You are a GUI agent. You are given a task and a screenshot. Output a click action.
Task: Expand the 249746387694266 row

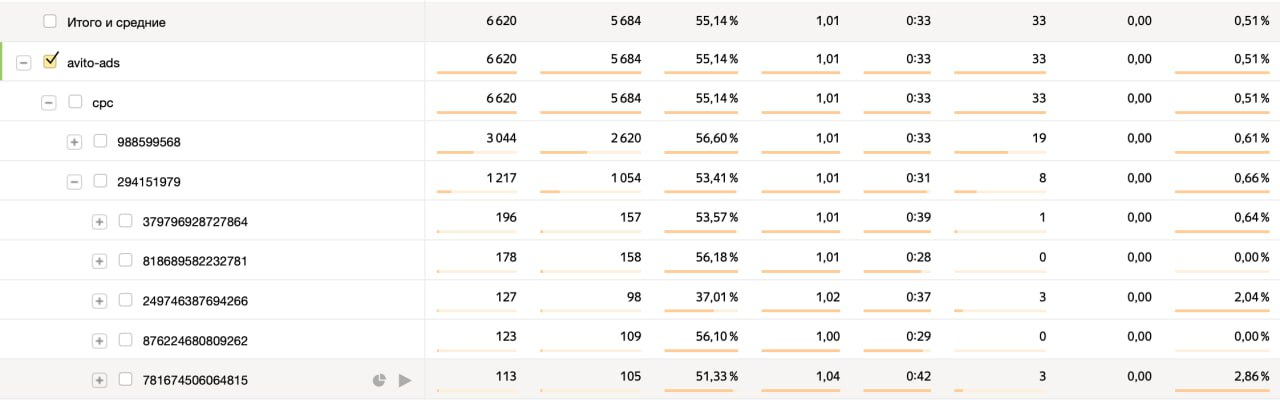(x=99, y=301)
